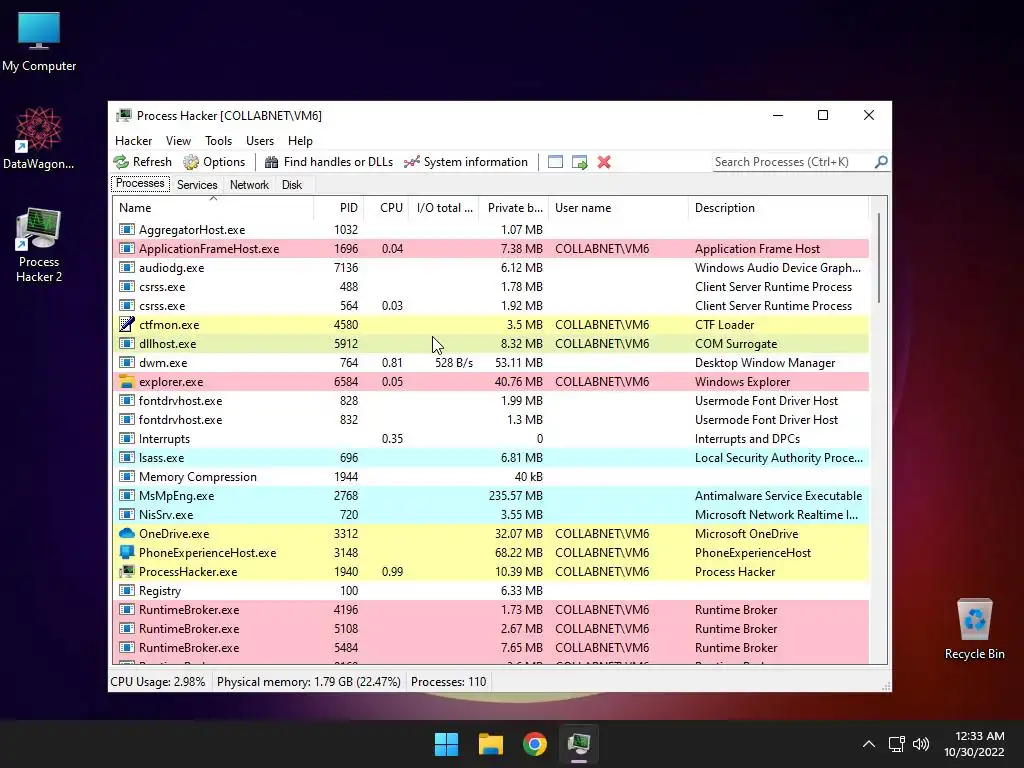
Task: Select RuntimeBroker.exe with PID 5484
Action: [x=491, y=648]
